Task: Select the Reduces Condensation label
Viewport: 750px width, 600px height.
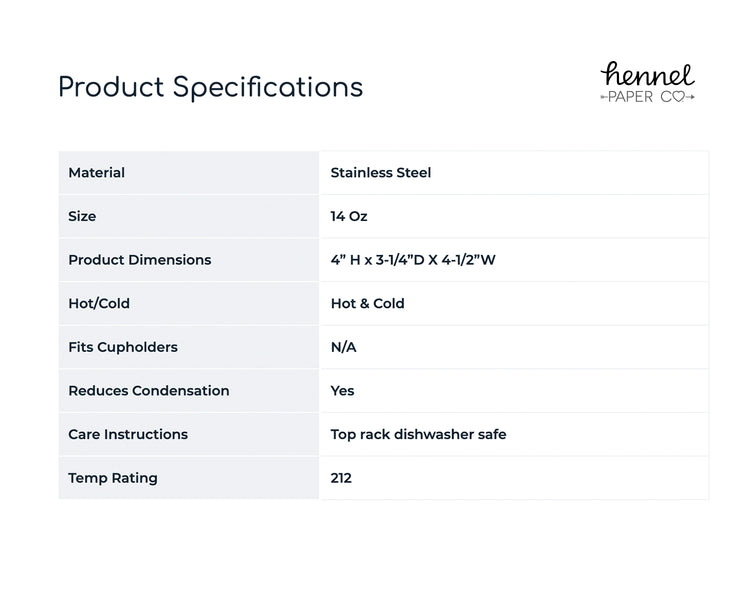Action: [149, 390]
